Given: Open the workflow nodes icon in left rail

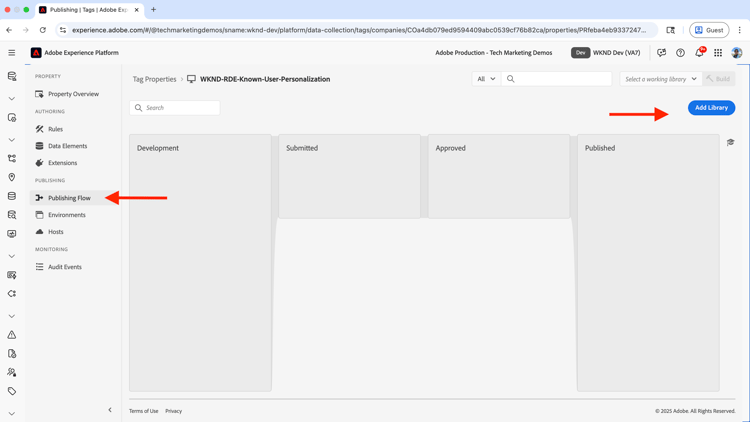Looking at the screenshot, I should (x=12, y=158).
